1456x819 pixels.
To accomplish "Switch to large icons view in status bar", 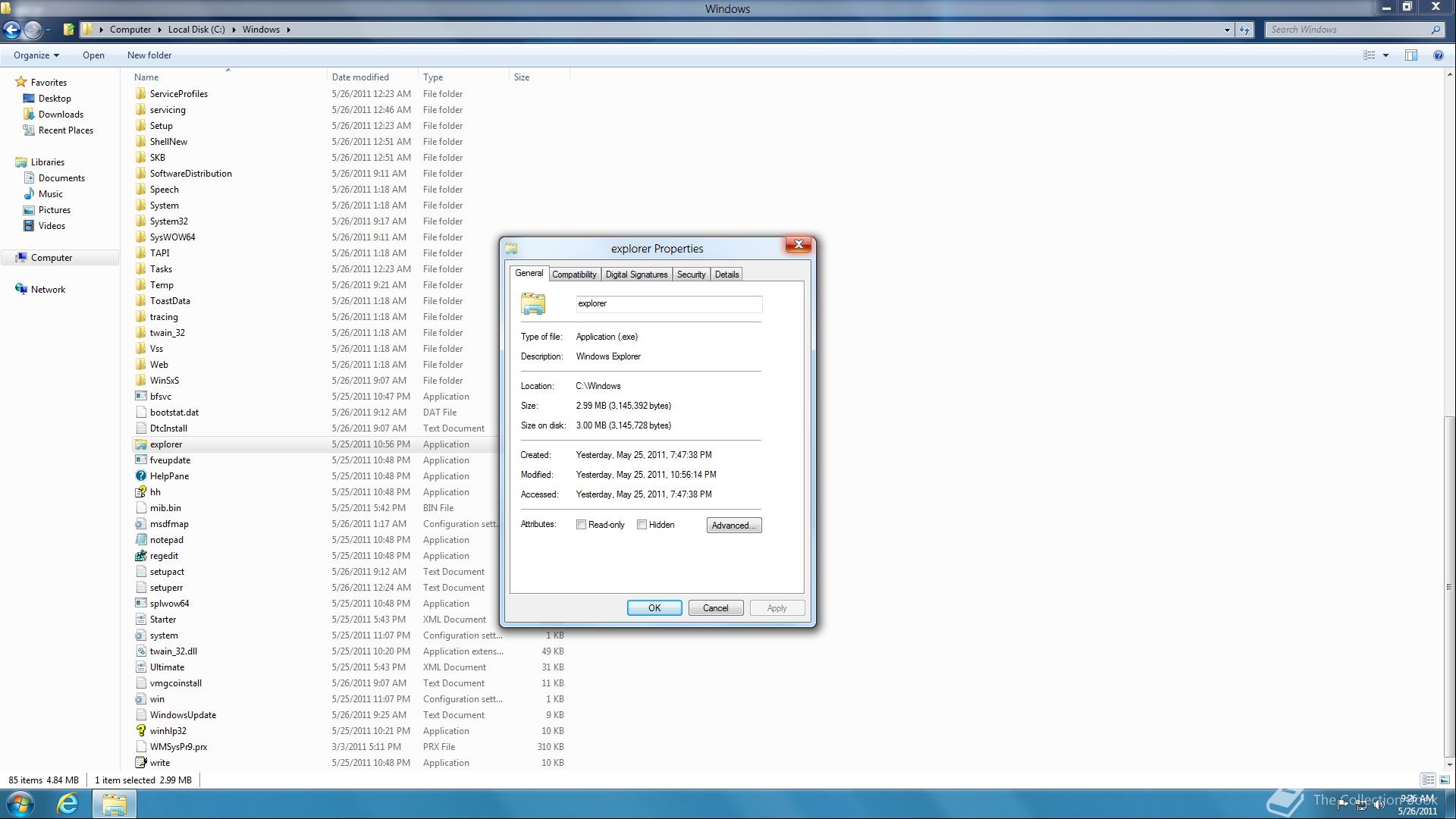I will point(1445,780).
